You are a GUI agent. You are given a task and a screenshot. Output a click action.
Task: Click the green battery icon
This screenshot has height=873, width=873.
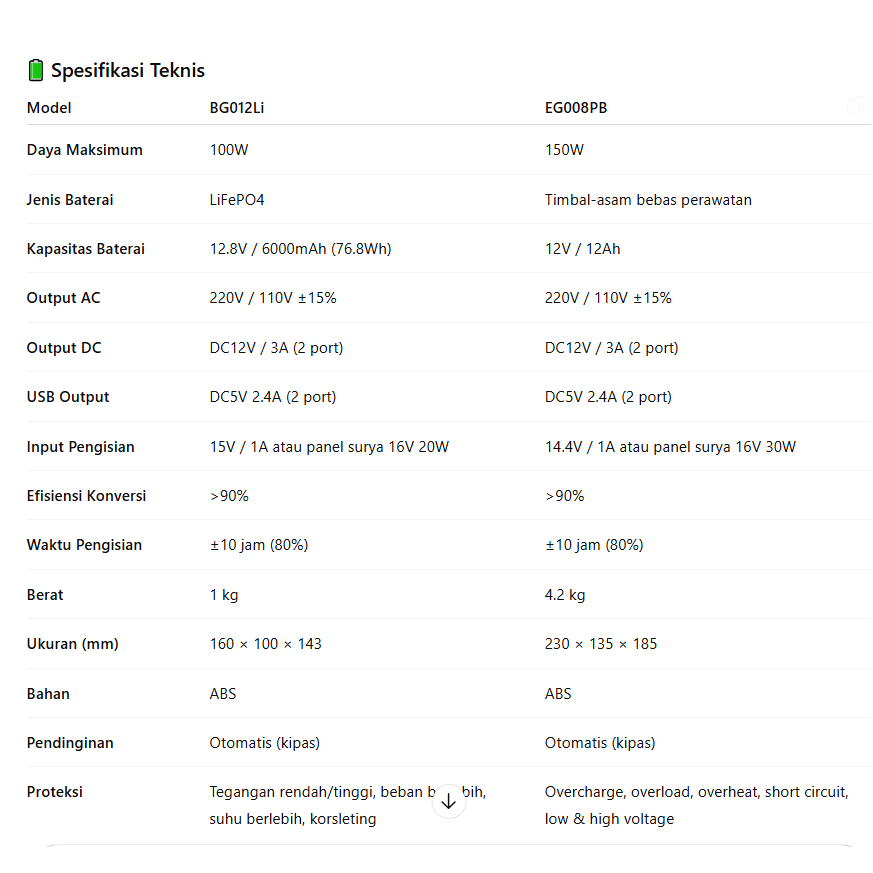pyautogui.click(x=36, y=70)
